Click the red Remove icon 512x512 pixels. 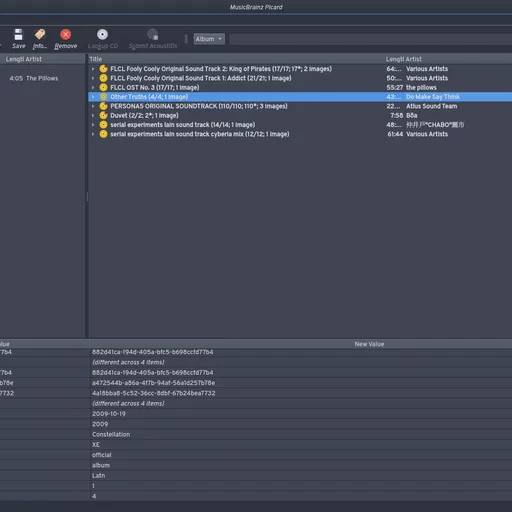66,34
